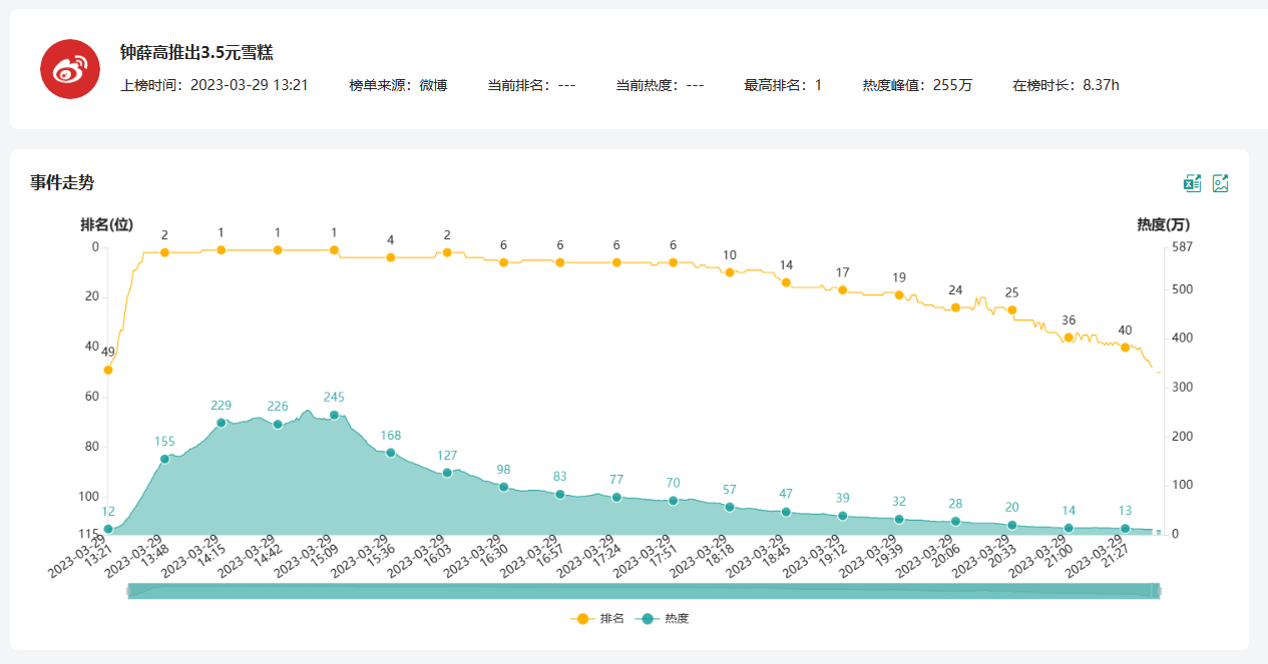Select the 热度 data point labeled 168
This screenshot has height=664, width=1268.
391,453
